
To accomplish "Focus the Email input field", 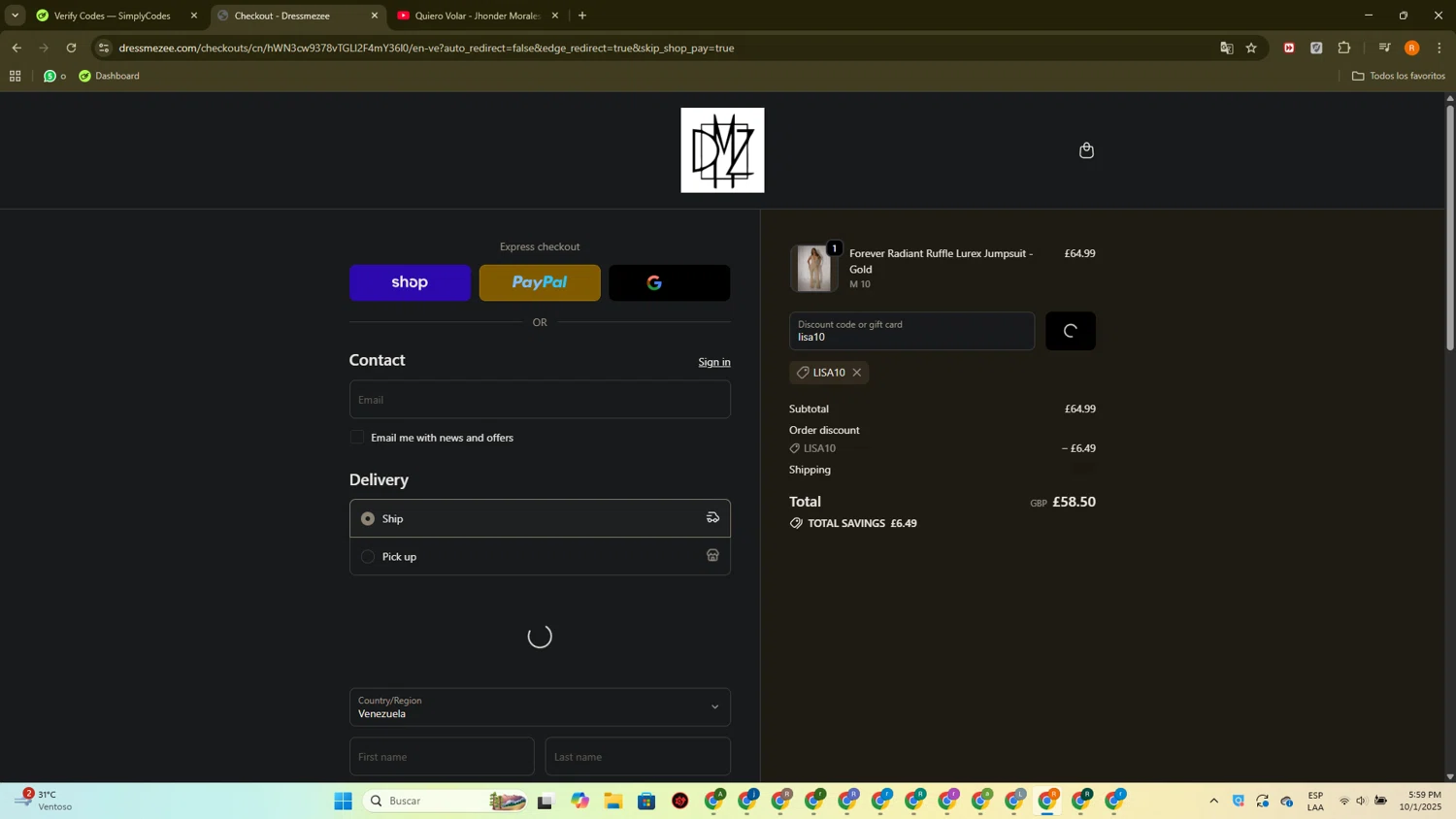I will coord(540,400).
